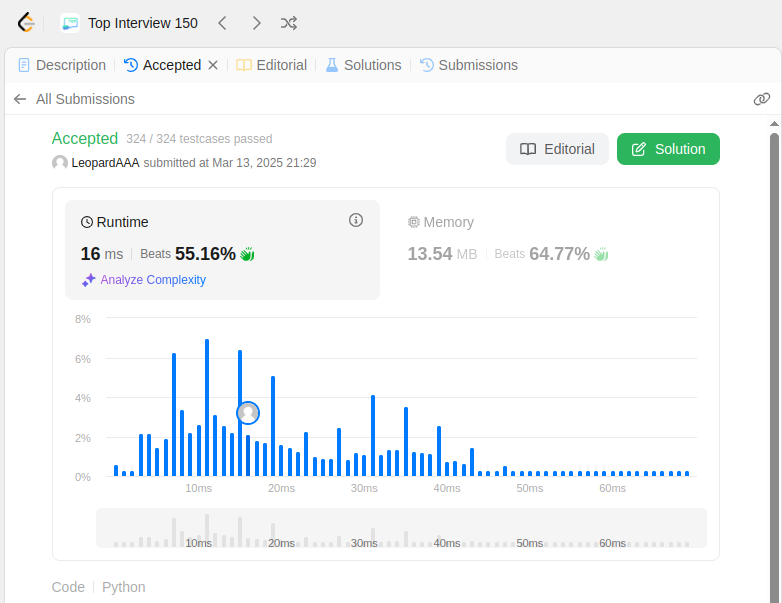The width and height of the screenshot is (782, 603).
Task: Switch to the Solutions tab
Action: click(363, 65)
